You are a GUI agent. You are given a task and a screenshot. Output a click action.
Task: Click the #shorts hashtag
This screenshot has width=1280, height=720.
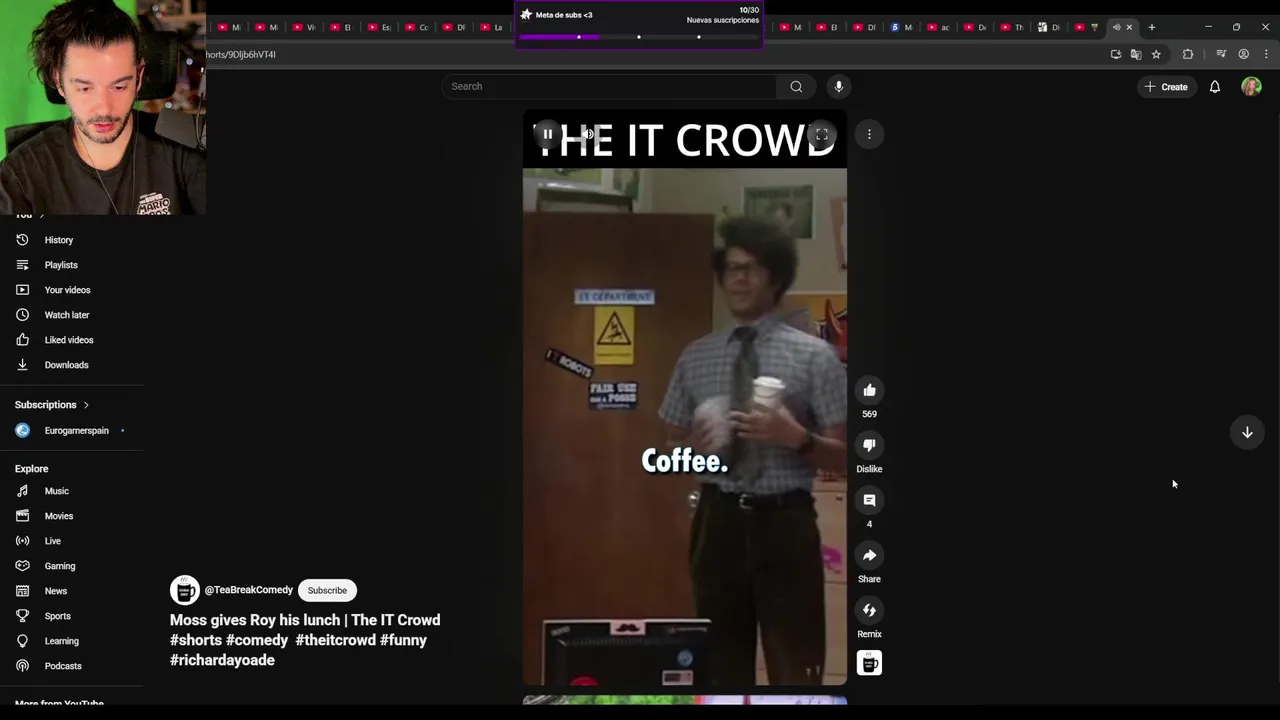point(196,640)
